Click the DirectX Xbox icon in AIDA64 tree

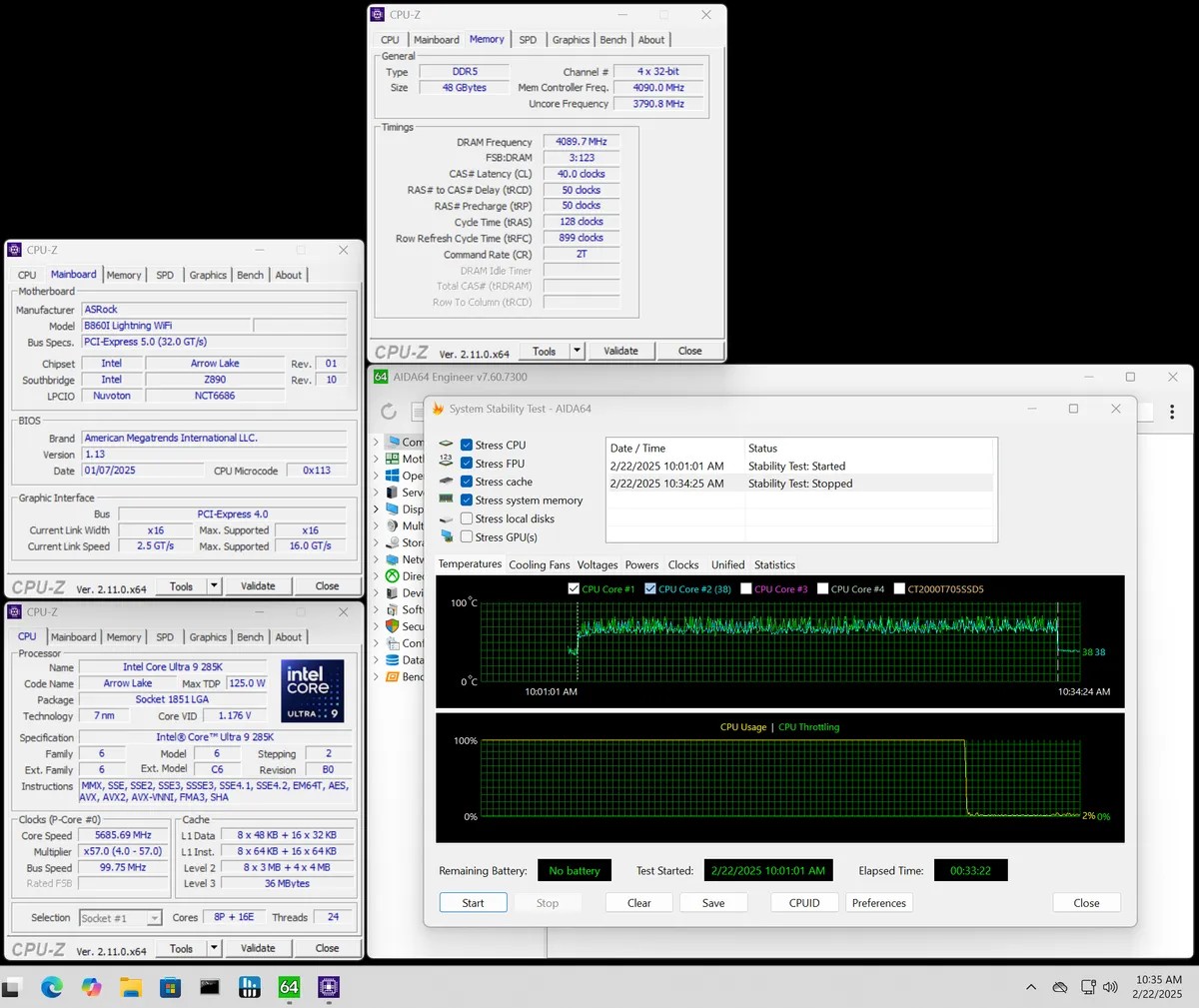[x=392, y=576]
